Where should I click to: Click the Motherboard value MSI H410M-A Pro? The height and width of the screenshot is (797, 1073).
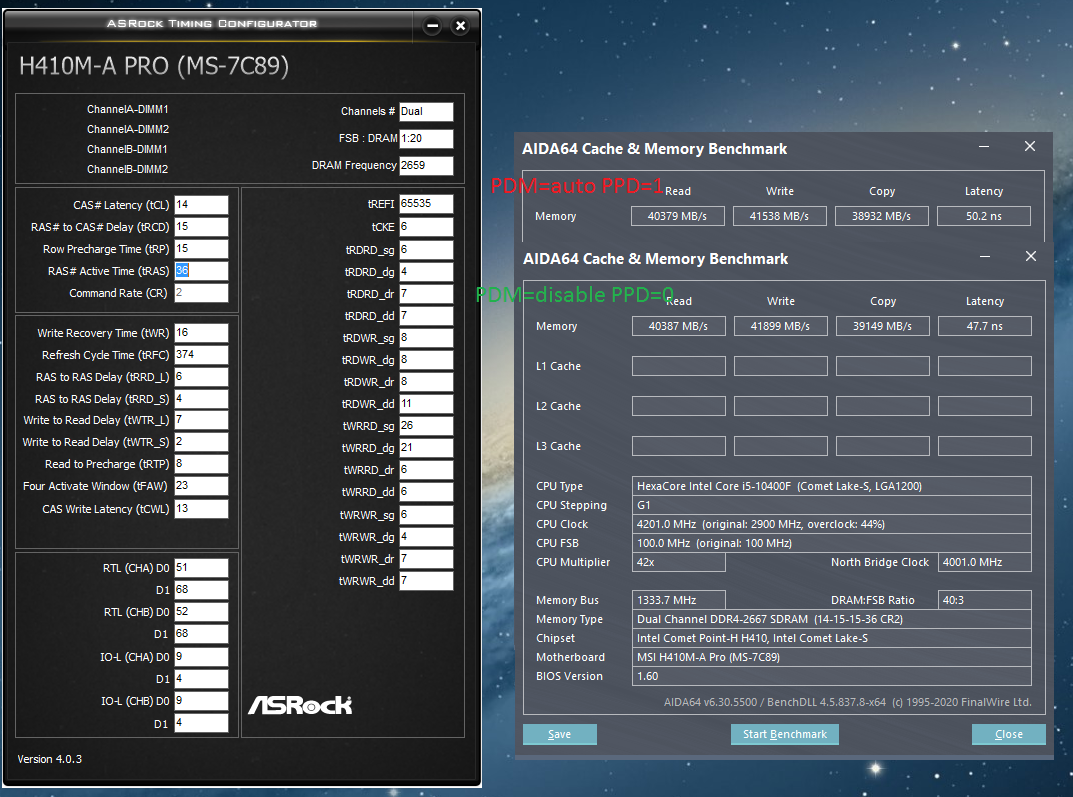coord(831,657)
